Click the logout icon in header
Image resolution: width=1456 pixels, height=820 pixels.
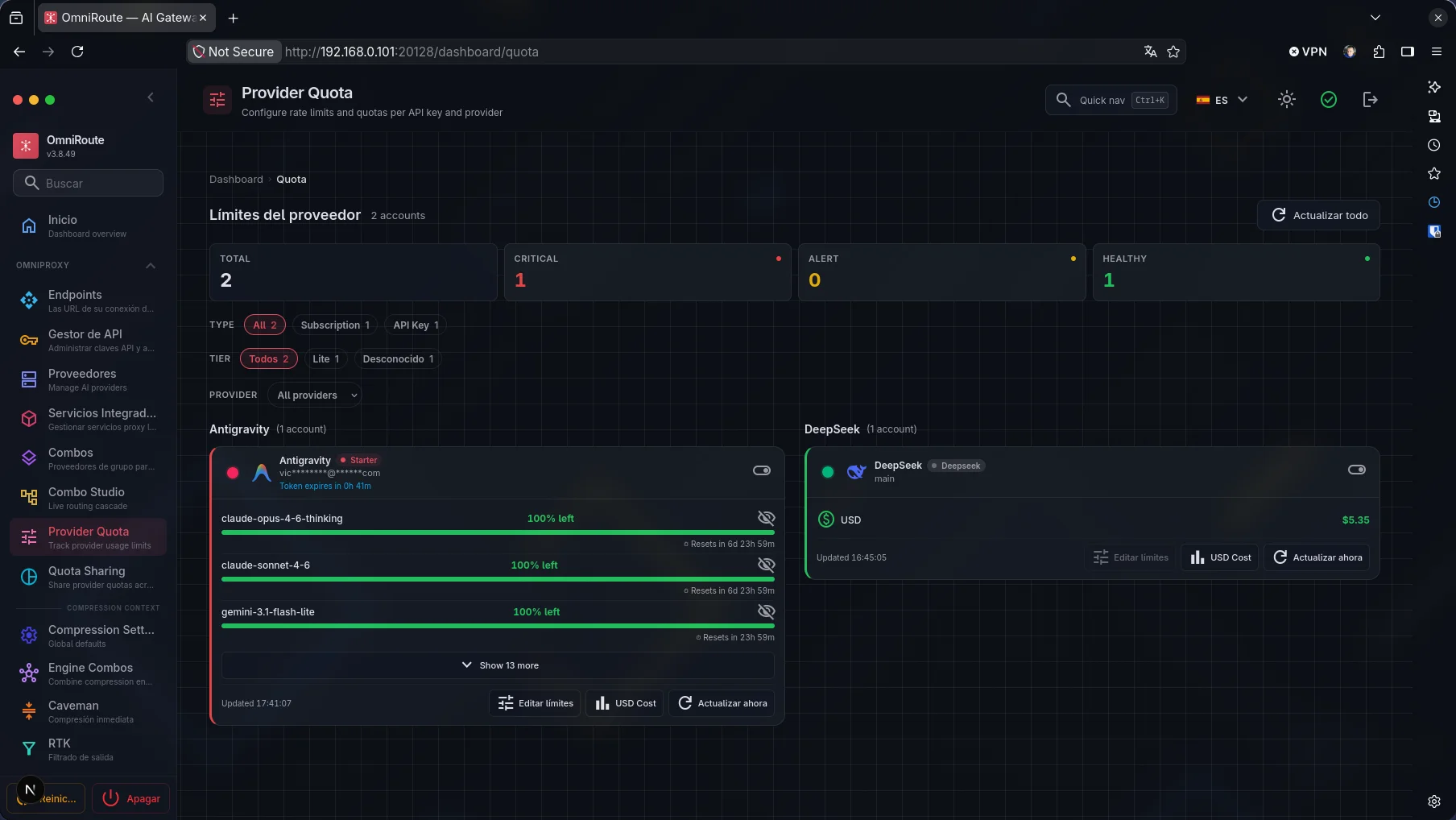pos(1370,100)
